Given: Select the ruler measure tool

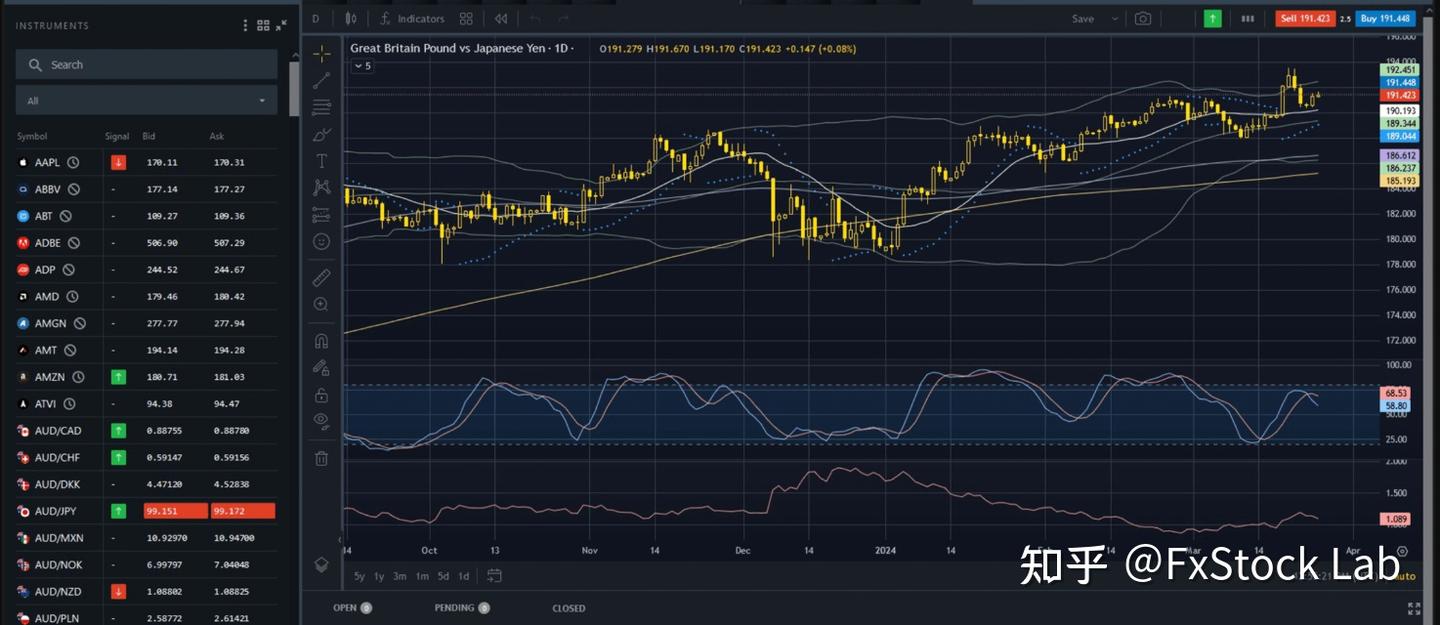Looking at the screenshot, I should click(321, 276).
